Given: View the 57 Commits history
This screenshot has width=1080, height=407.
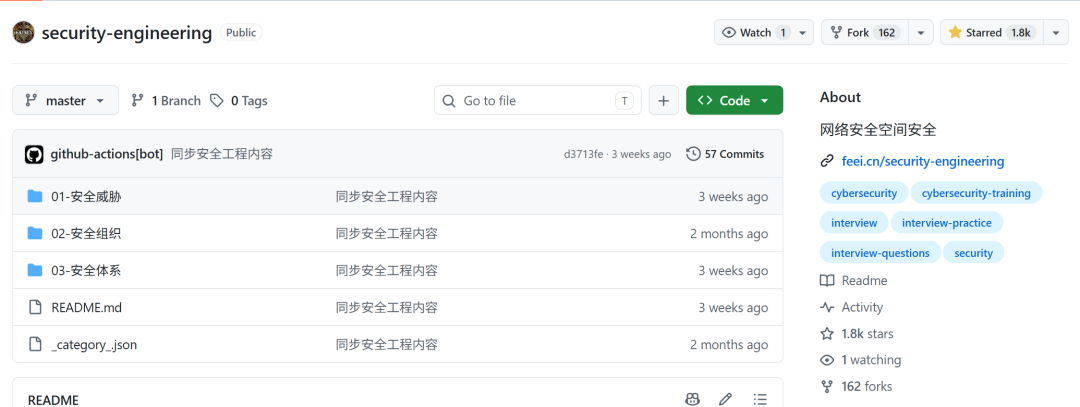Looking at the screenshot, I should 725,154.
